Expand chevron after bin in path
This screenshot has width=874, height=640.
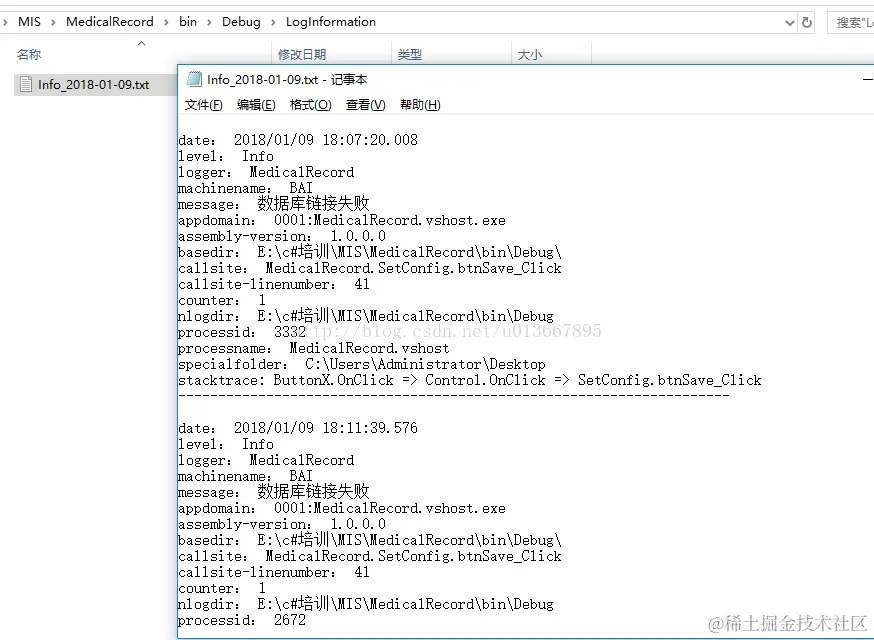click(x=209, y=22)
